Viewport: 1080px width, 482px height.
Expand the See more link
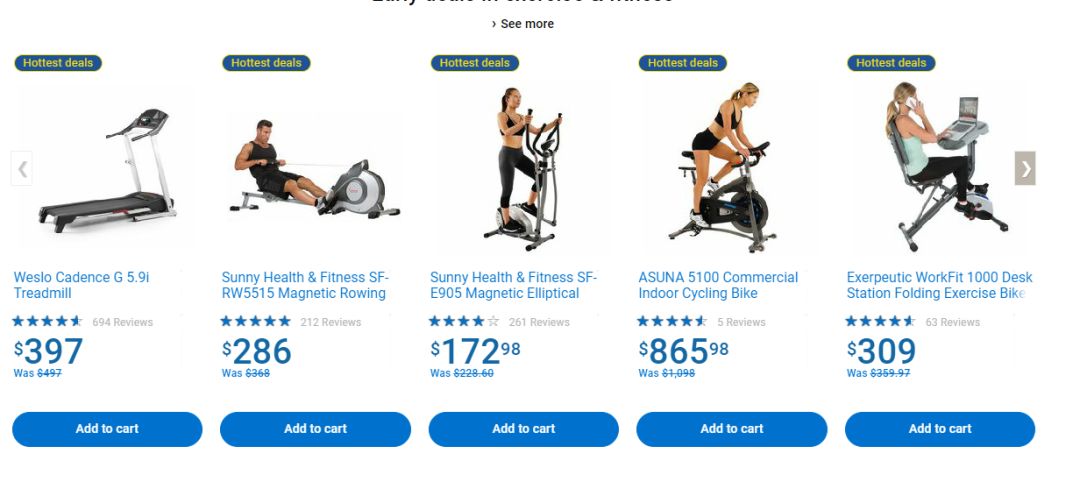point(523,23)
